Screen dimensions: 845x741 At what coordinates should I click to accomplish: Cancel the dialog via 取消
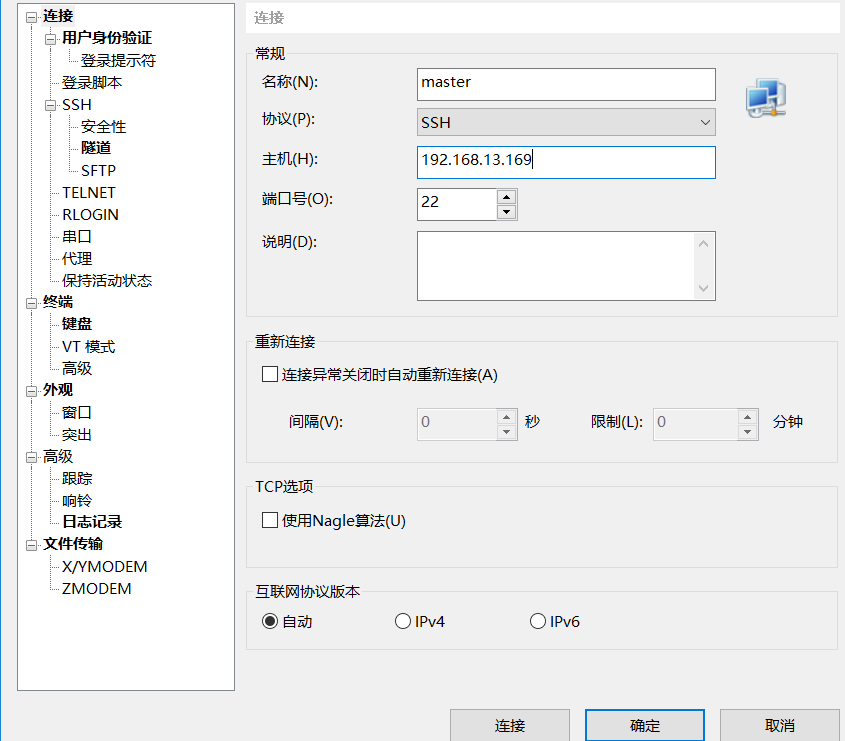coord(779,726)
